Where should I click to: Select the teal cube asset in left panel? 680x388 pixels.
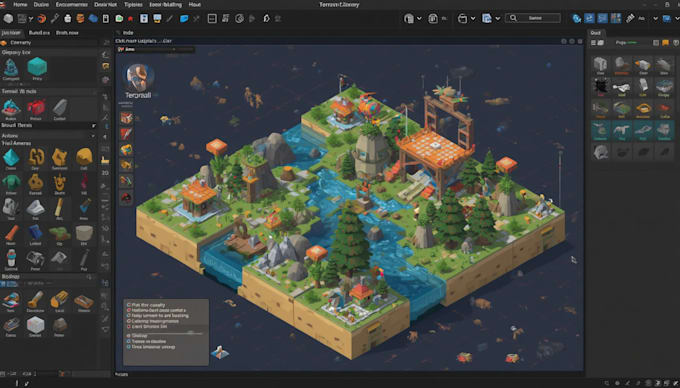37,67
